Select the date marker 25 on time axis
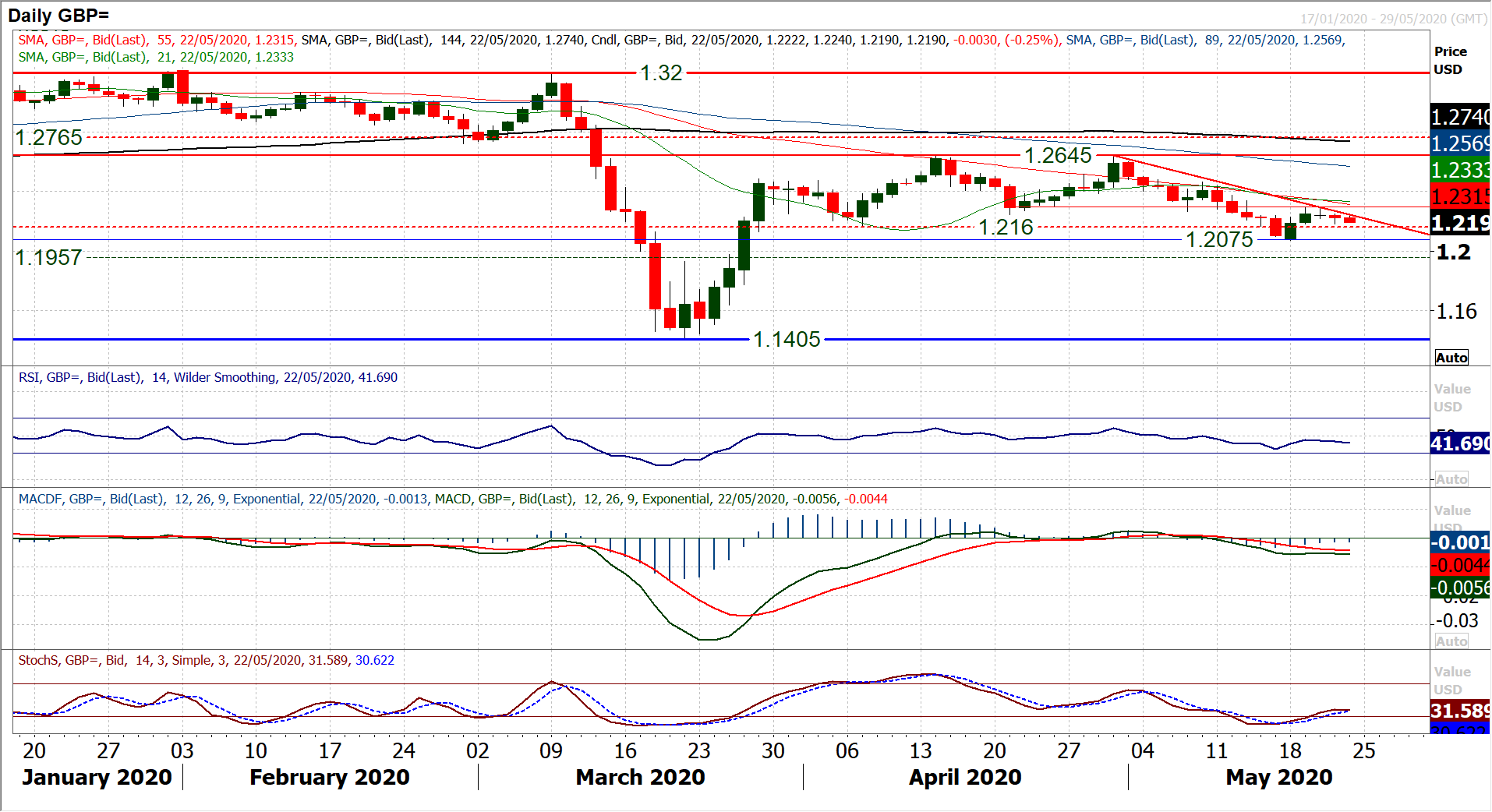1492x812 pixels. point(1363,751)
